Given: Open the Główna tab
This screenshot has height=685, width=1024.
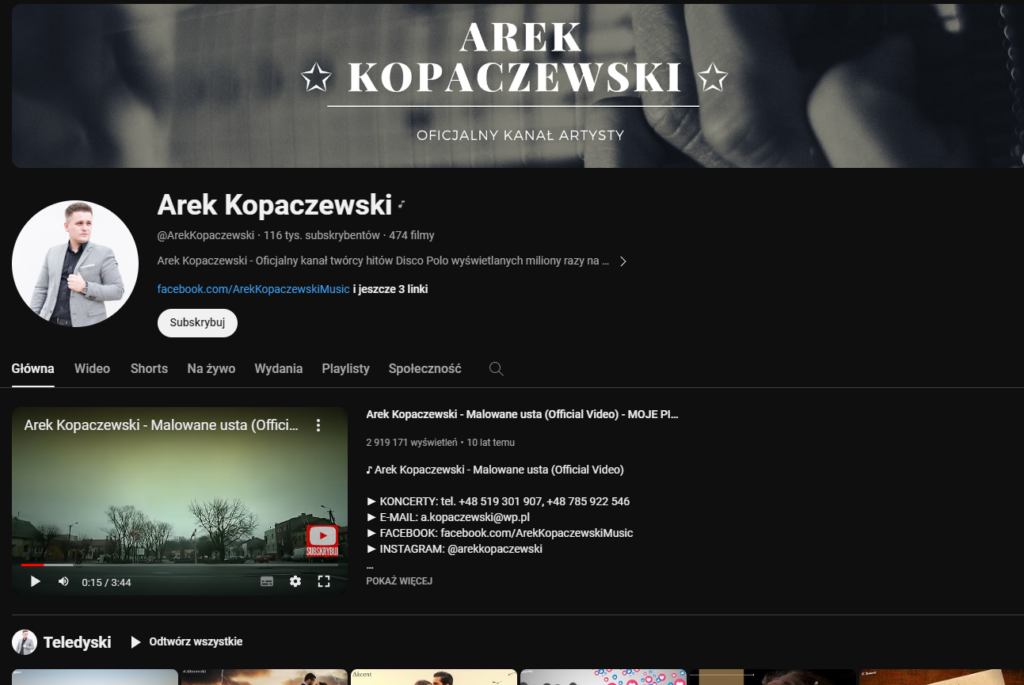Looking at the screenshot, I should tap(33, 368).
